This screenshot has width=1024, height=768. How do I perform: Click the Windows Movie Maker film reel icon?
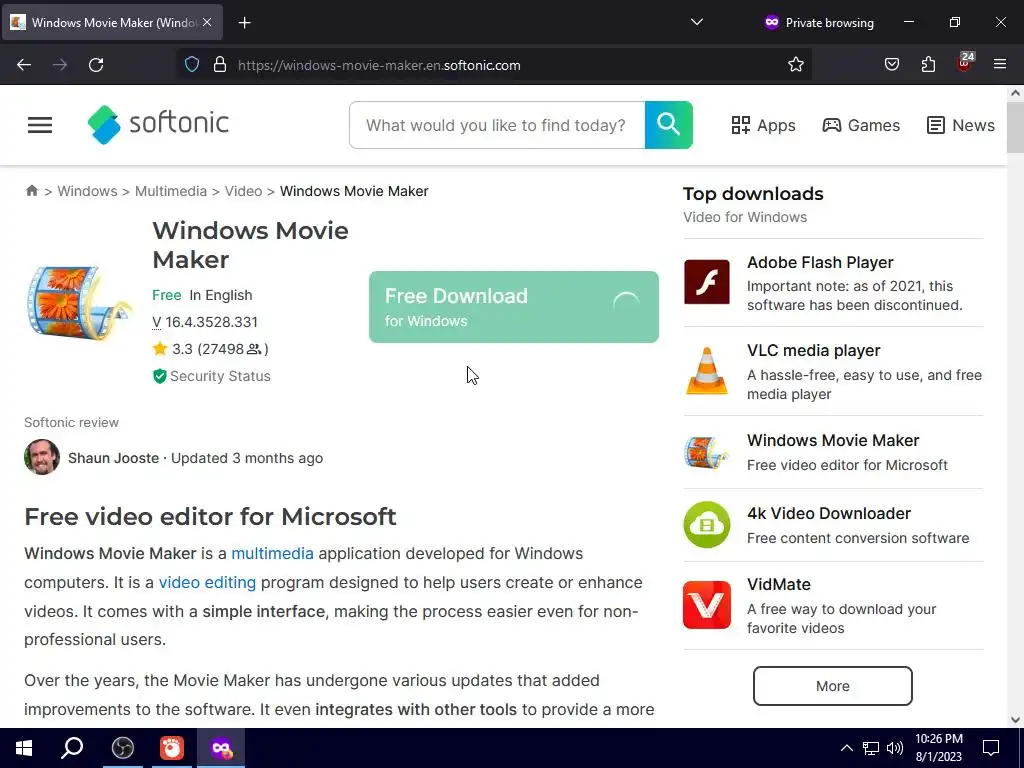[x=78, y=302]
